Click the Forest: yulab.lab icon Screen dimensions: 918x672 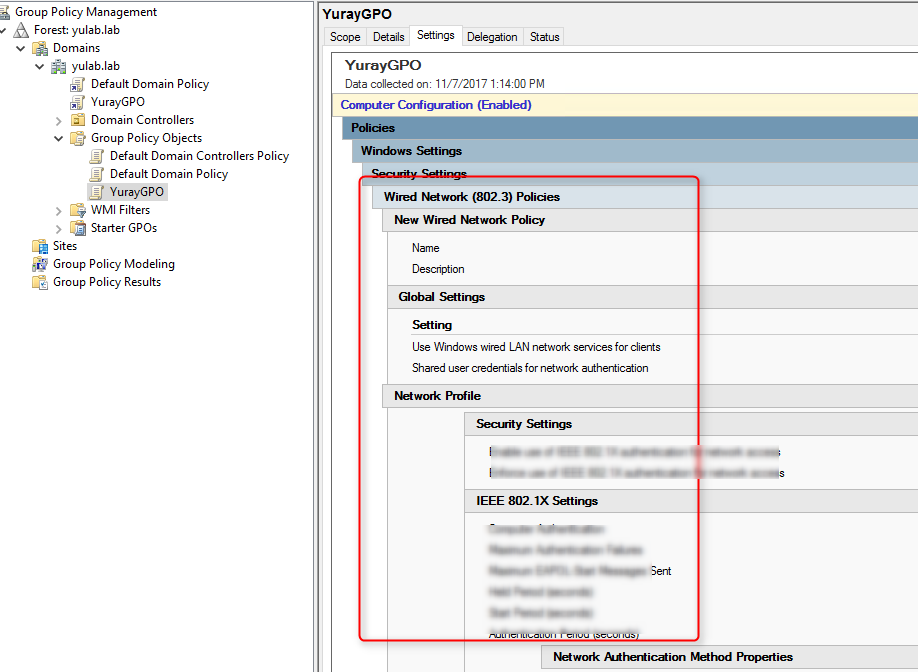(21, 30)
